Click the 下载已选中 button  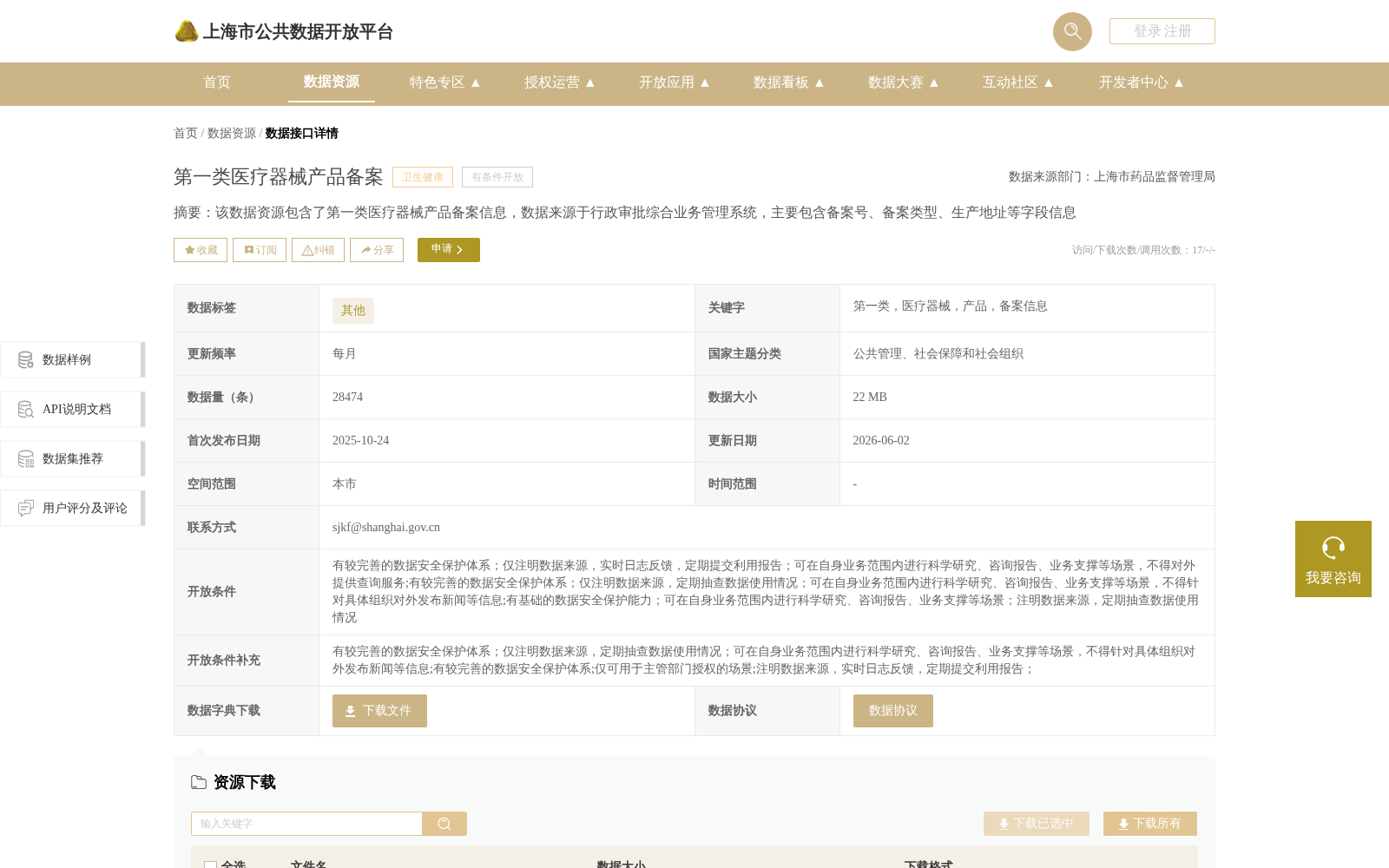(1037, 824)
